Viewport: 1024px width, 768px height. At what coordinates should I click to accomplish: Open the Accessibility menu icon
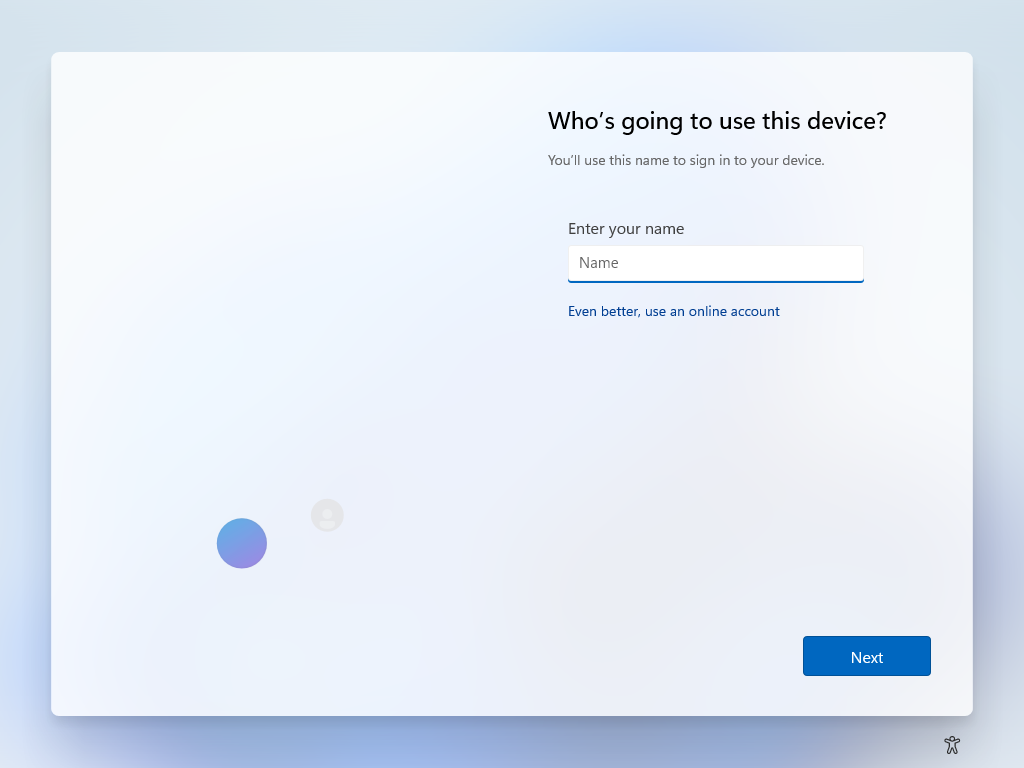(x=951, y=744)
